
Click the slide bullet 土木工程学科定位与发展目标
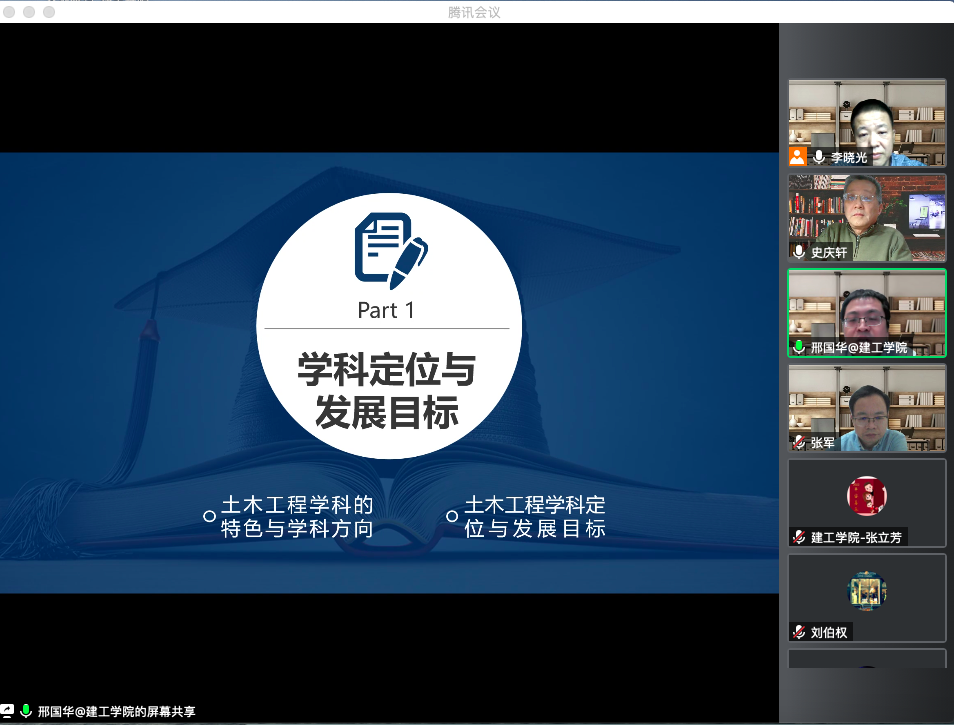(534, 517)
